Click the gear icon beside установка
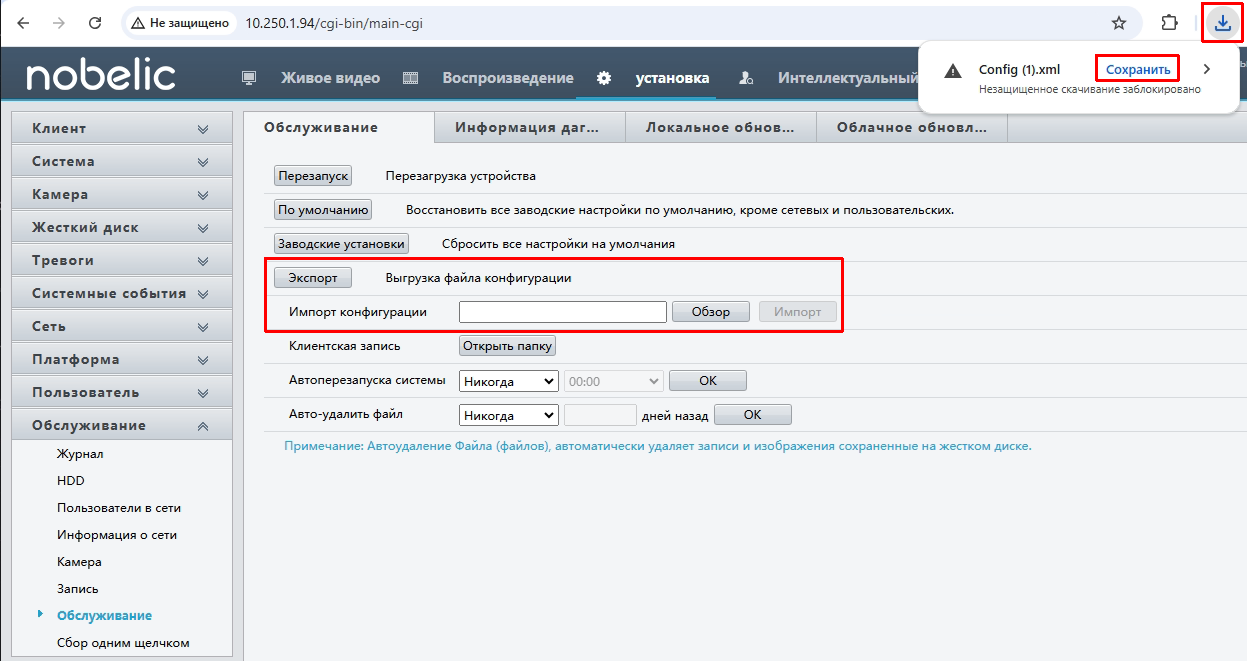This screenshot has width=1247, height=661. click(604, 78)
